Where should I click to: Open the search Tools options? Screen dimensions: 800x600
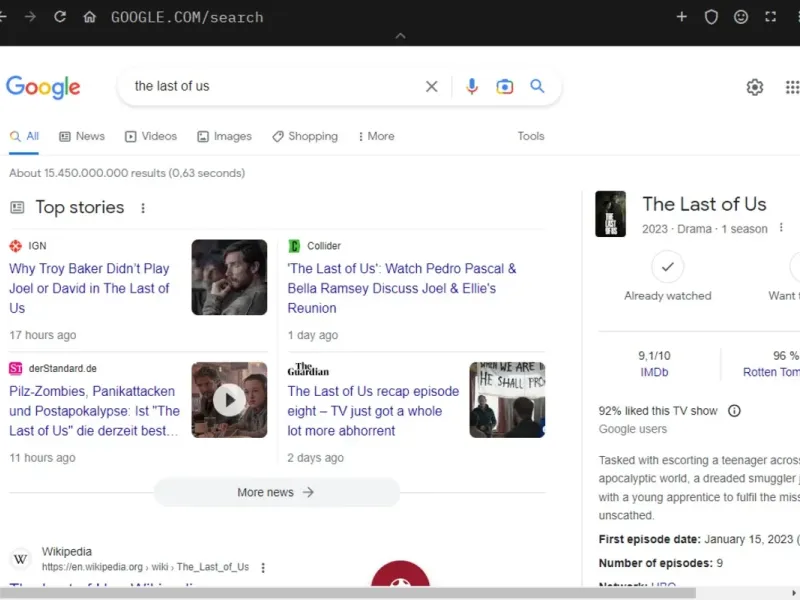531,136
